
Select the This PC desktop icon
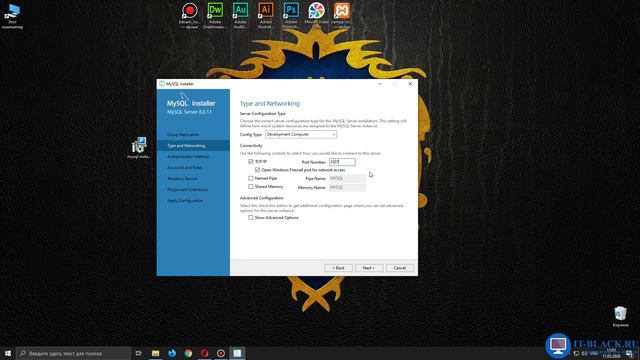pos(12,16)
